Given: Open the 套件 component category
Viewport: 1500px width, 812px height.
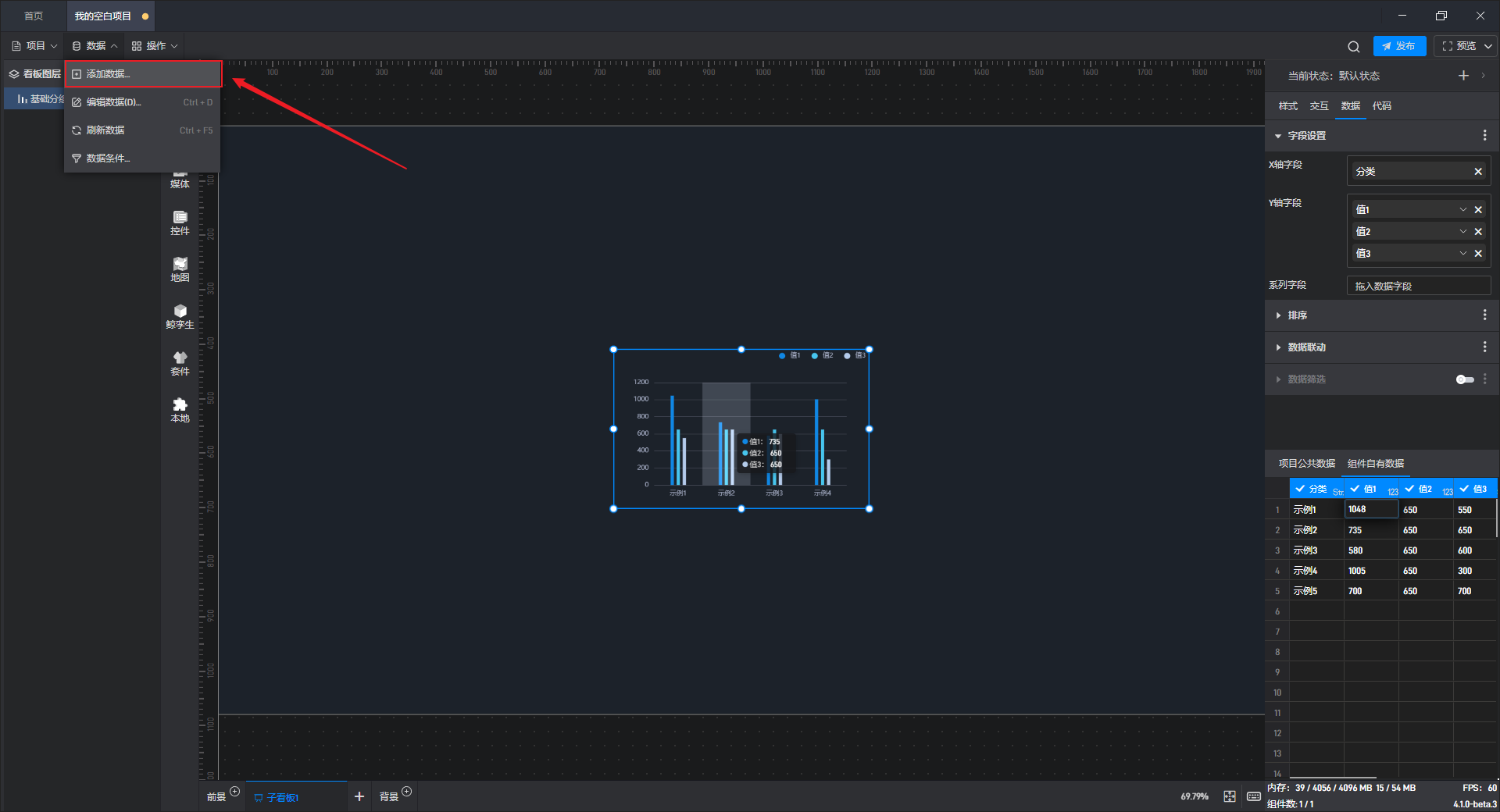Looking at the screenshot, I should click(x=180, y=363).
